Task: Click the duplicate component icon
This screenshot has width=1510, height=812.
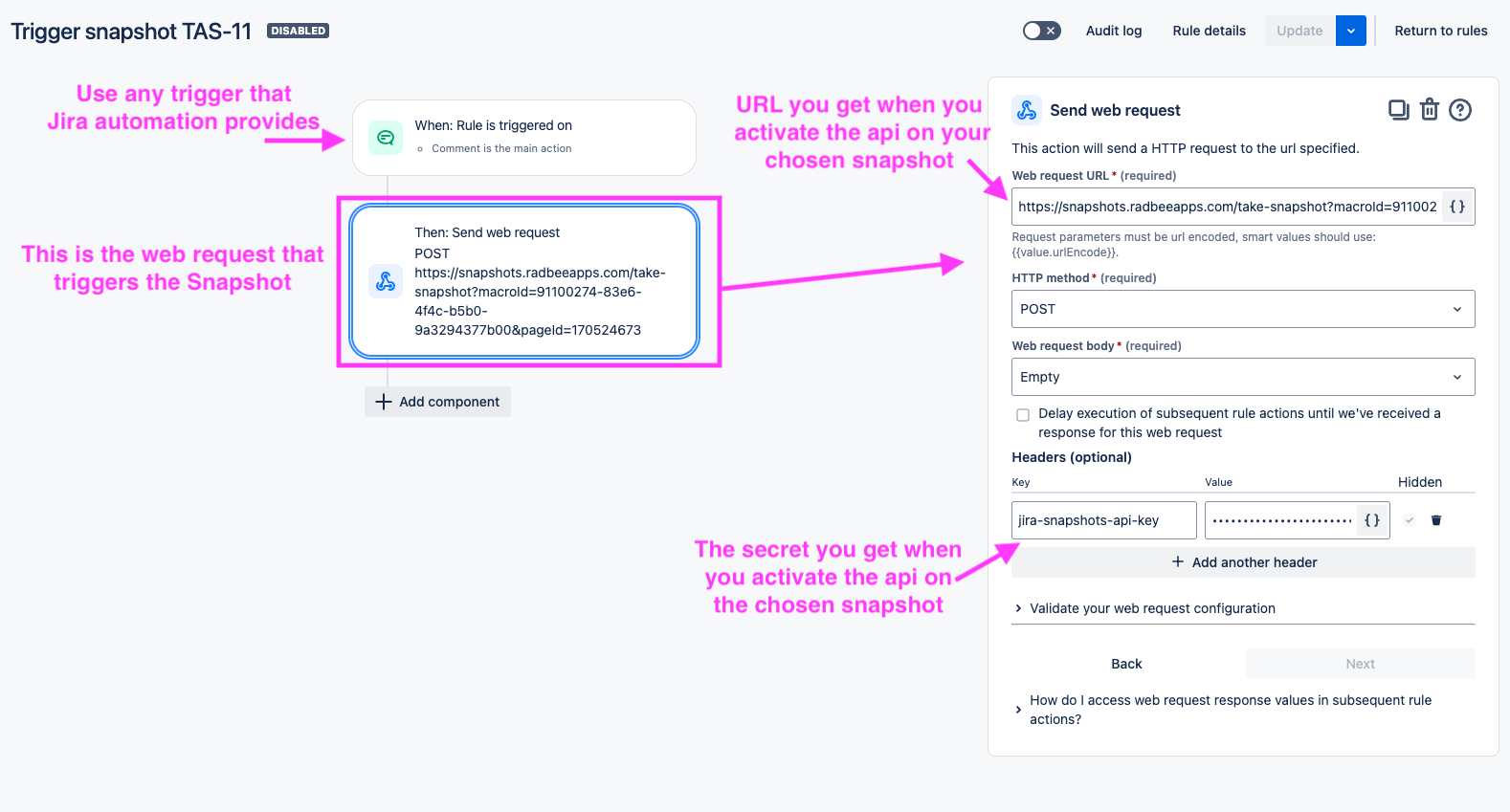Action: coord(1398,110)
